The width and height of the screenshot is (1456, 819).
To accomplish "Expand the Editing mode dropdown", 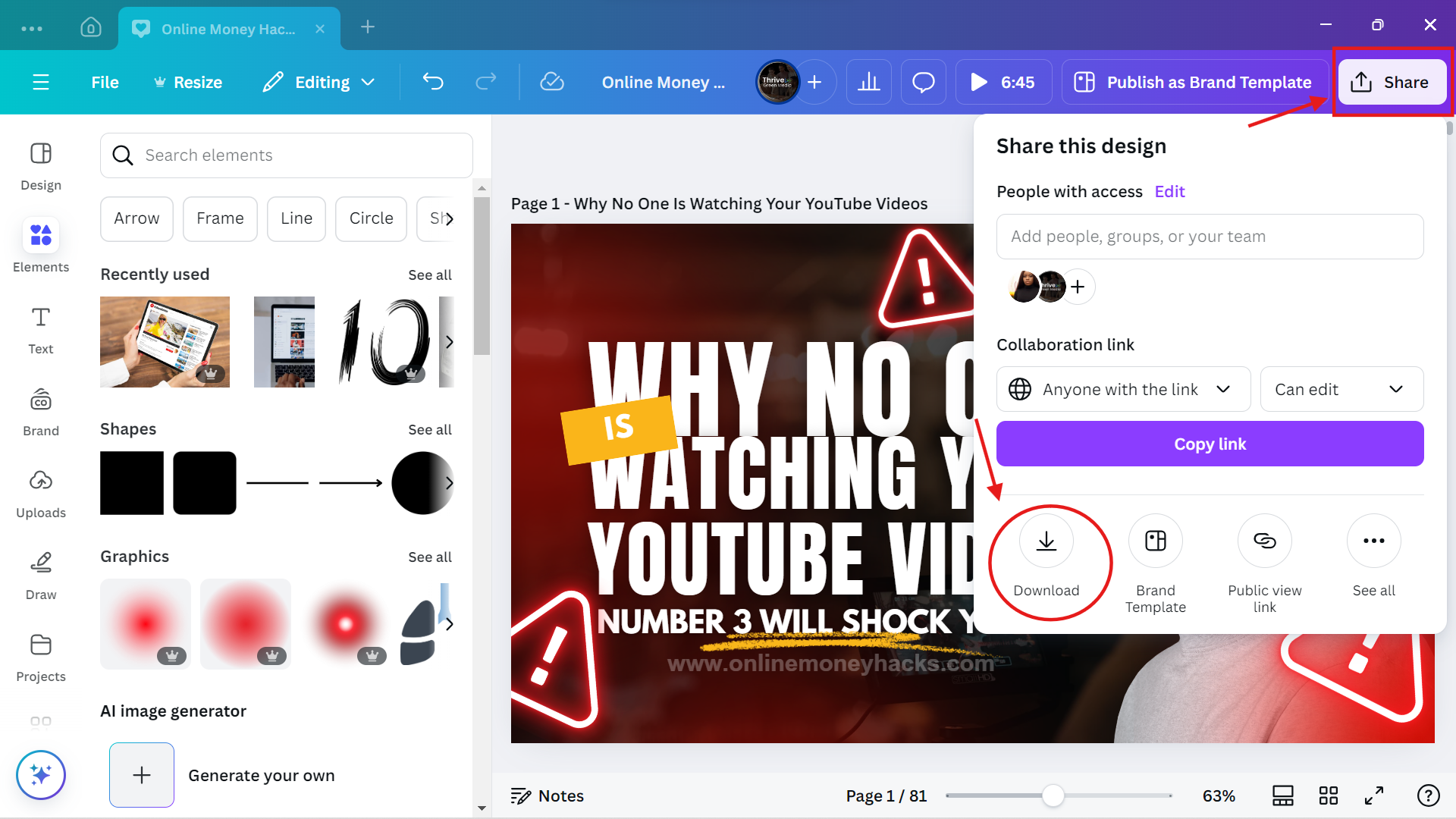I will [319, 82].
